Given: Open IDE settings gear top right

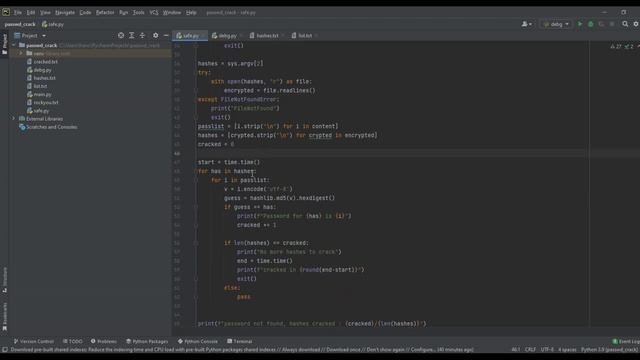Looking at the screenshot, I should (636, 24).
